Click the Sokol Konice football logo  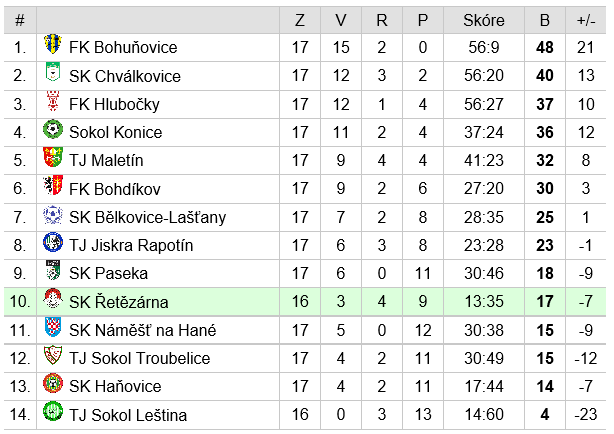(53, 129)
